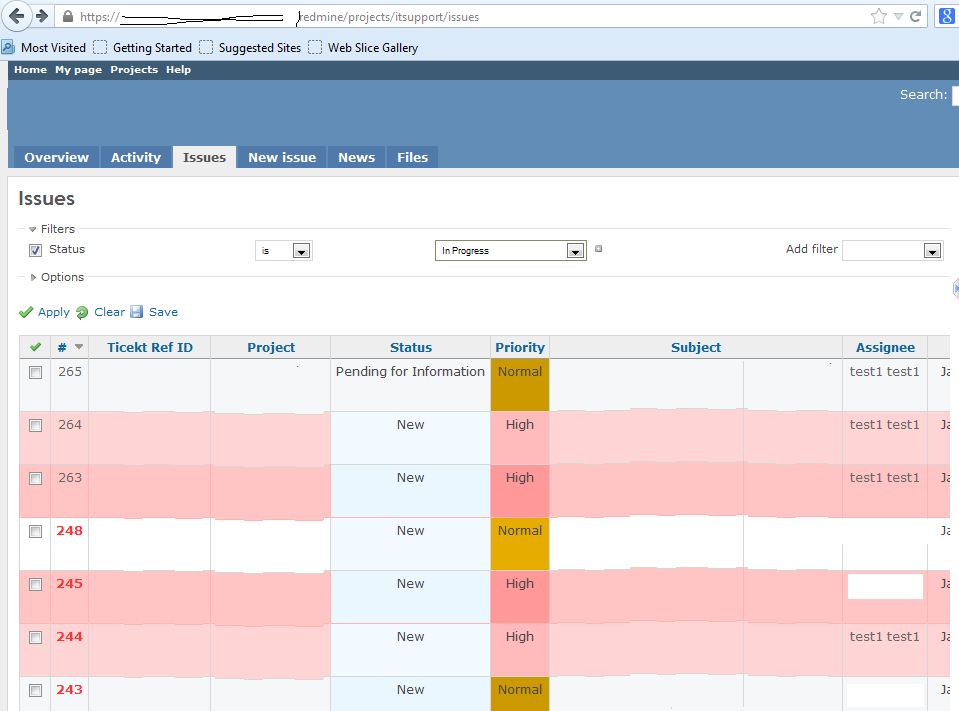
Task: Select the Issues tab
Action: click(x=204, y=157)
